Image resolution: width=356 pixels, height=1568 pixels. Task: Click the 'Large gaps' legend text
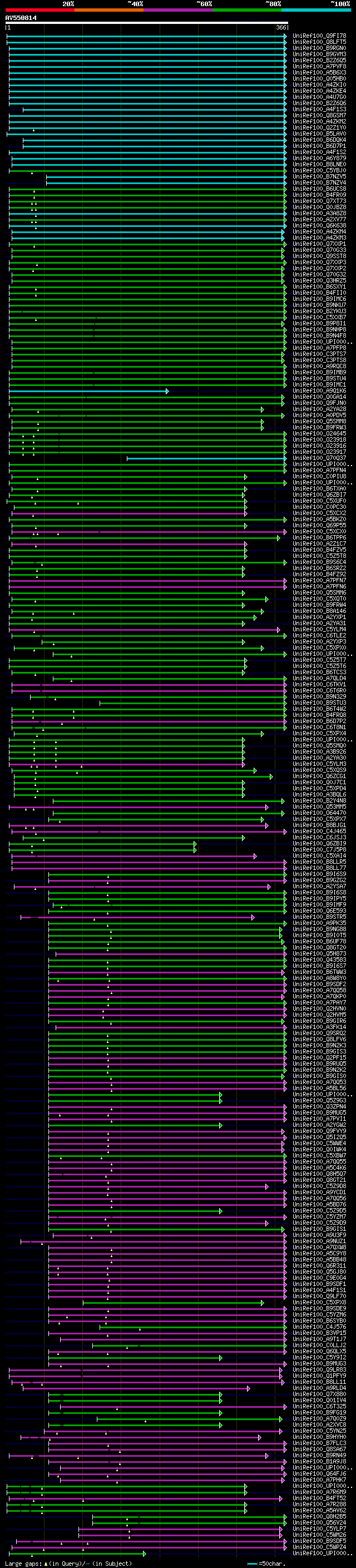[23, 1564]
